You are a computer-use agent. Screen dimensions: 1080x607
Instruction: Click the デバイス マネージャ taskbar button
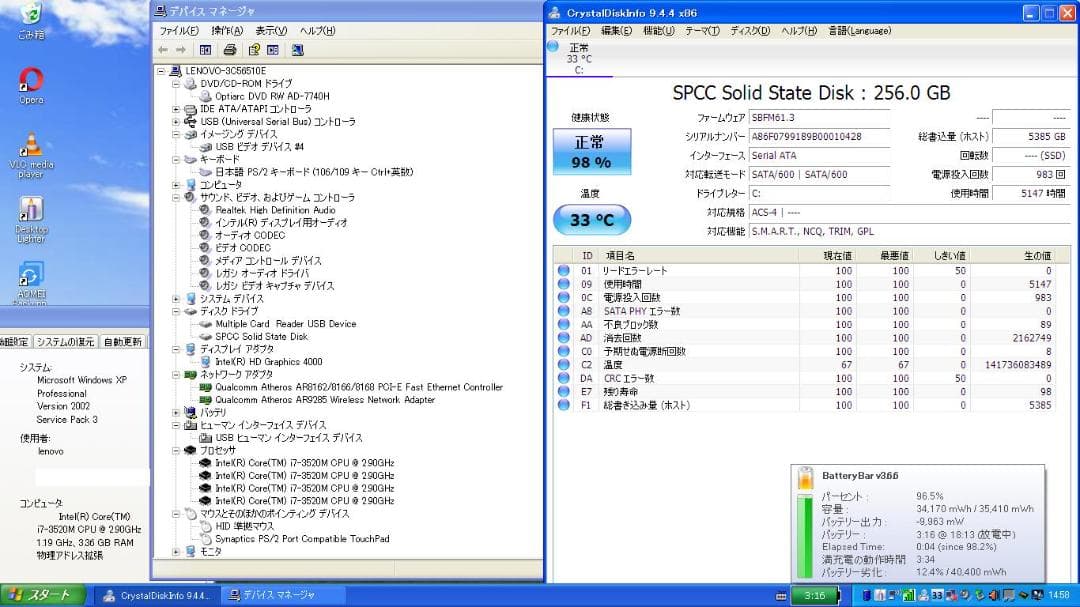pos(282,595)
